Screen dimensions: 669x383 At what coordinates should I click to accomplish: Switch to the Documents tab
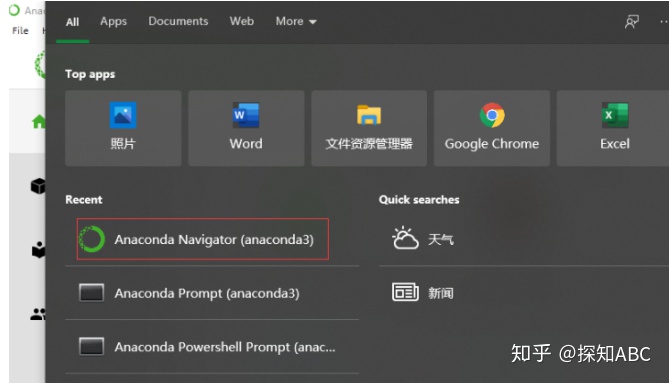click(x=178, y=21)
